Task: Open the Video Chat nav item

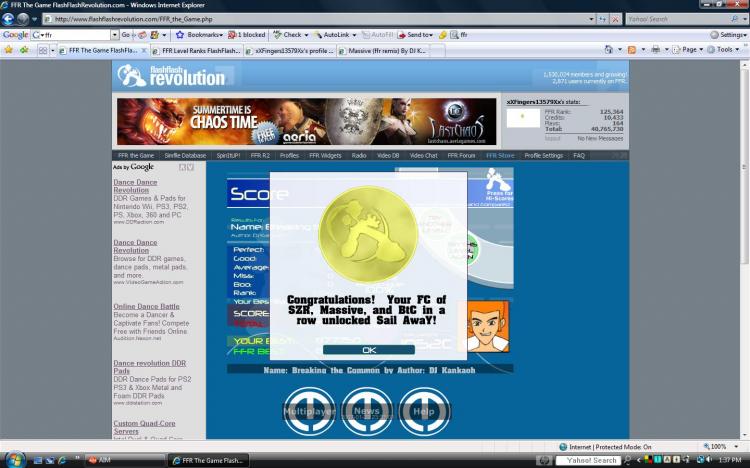Action: [423, 156]
